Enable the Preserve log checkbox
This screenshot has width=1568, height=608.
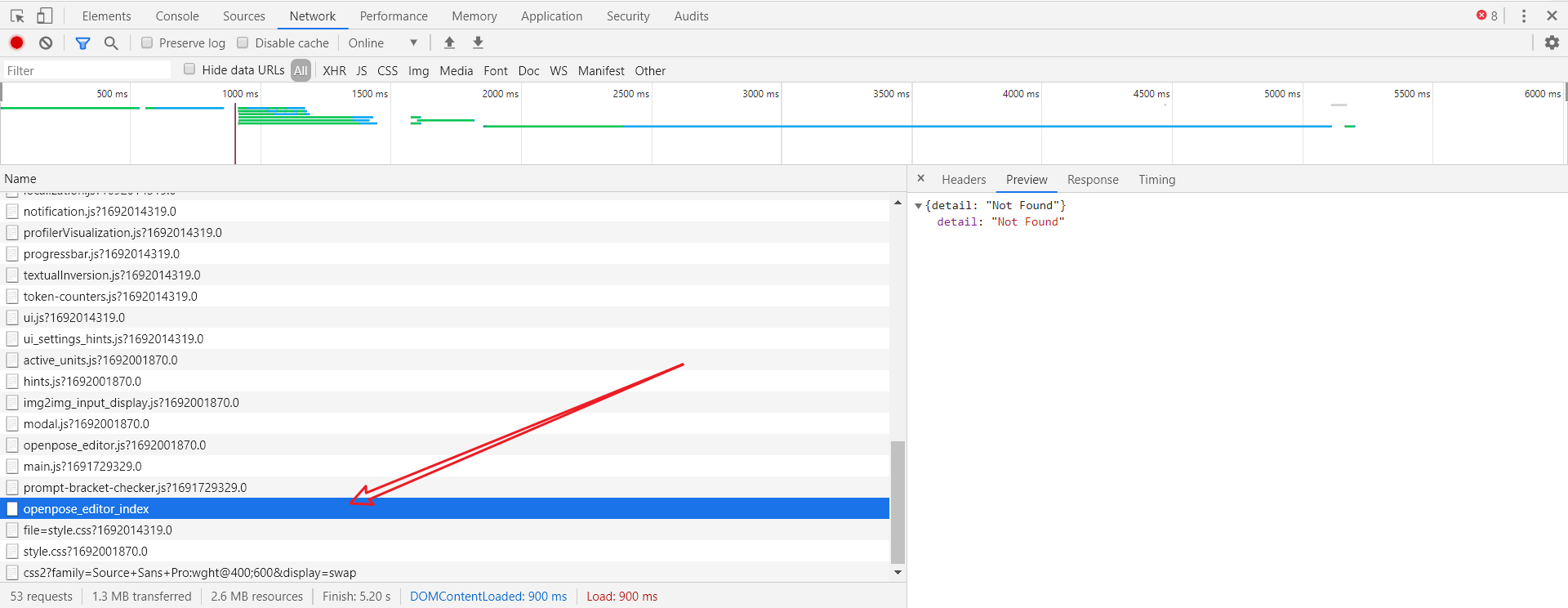pyautogui.click(x=147, y=42)
